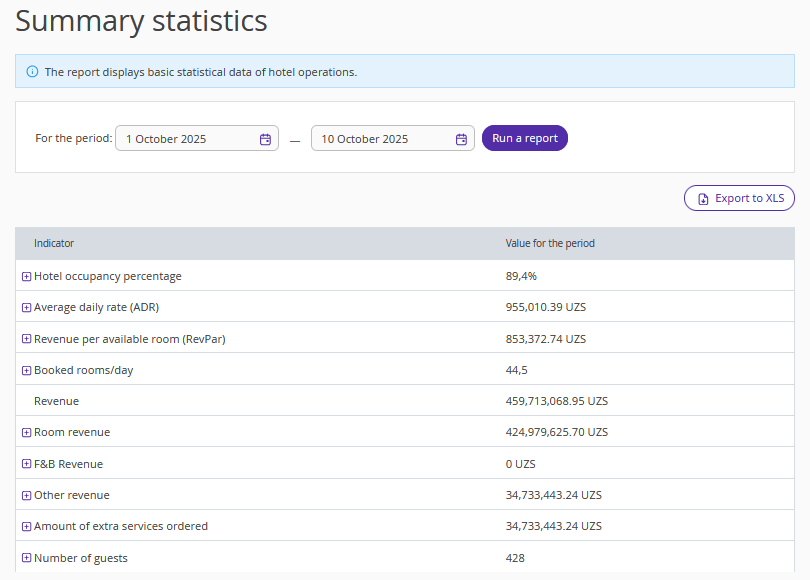Expand Other revenue row
This screenshot has height=580, width=810.
click(x=27, y=496)
